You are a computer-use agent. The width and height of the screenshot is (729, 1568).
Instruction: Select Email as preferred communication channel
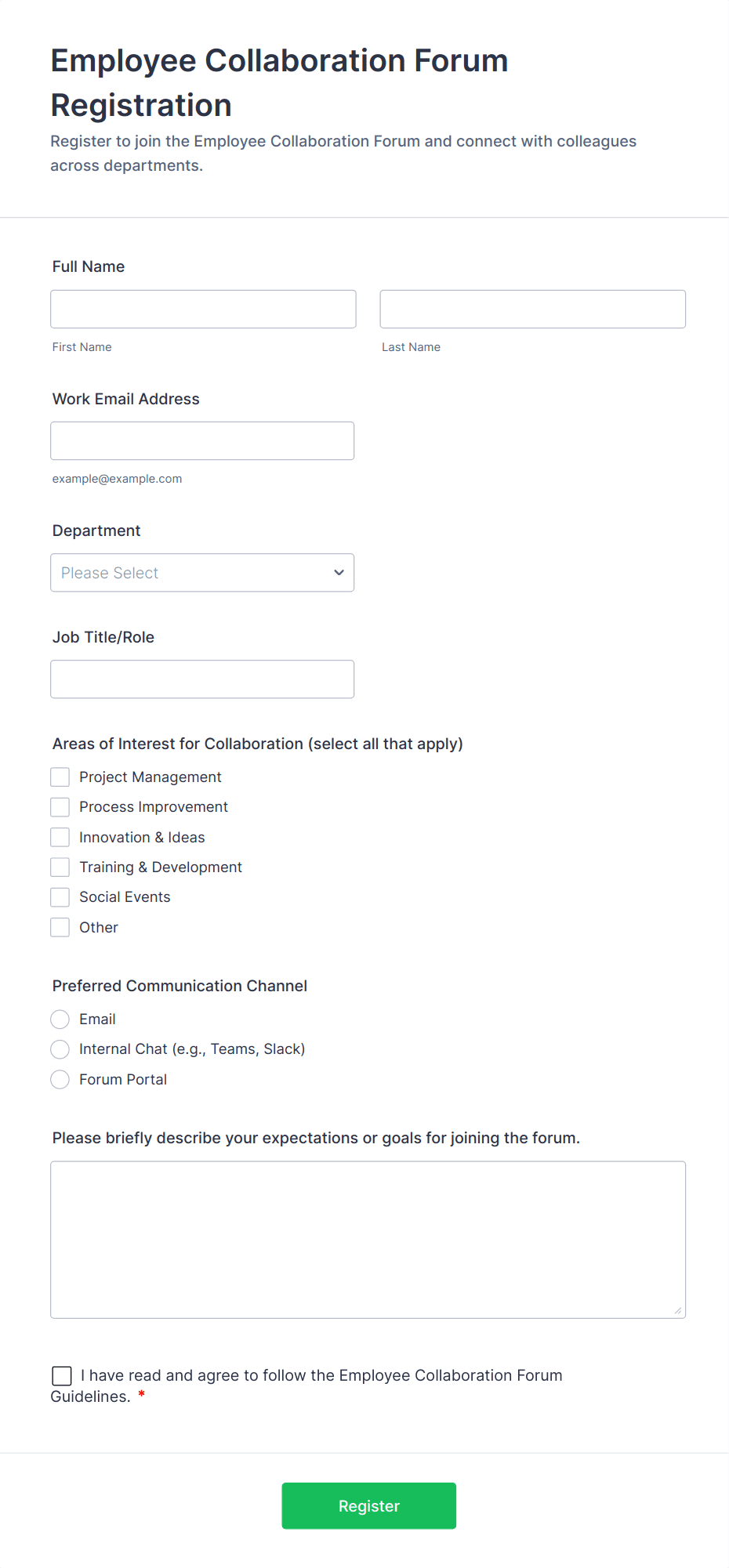[x=60, y=1019]
